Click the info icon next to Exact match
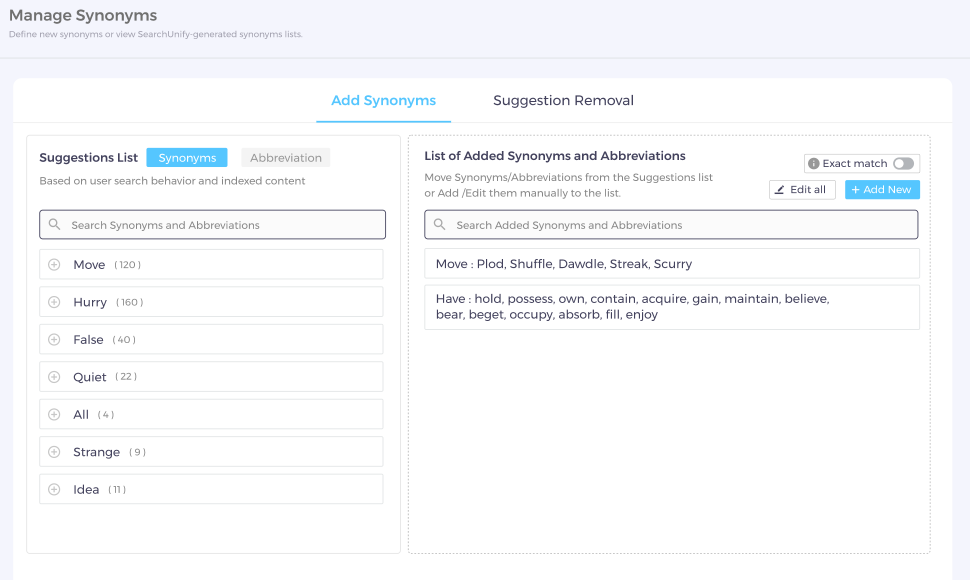 coord(814,164)
